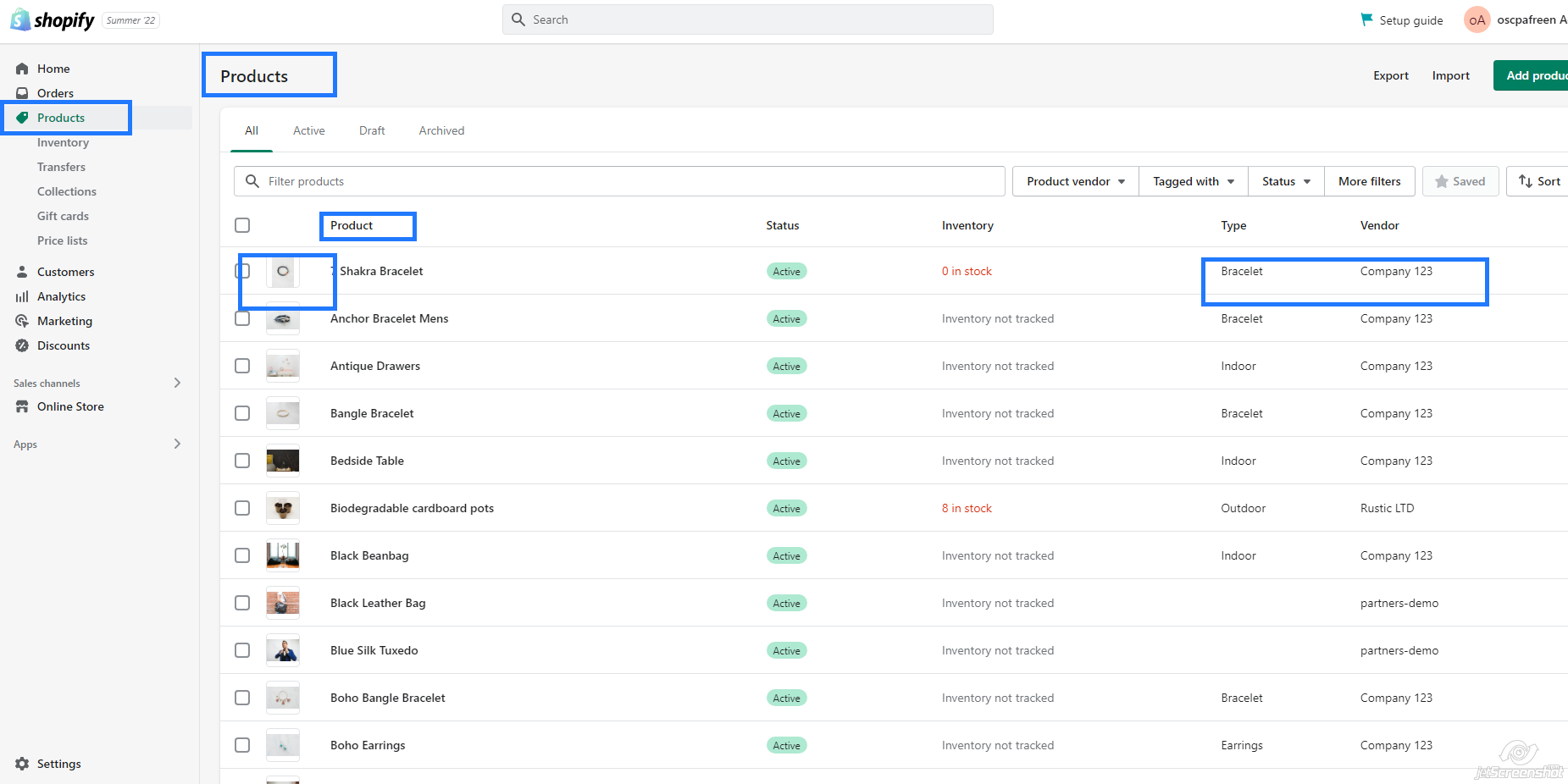Open the Product vendor dropdown
The image size is (1568, 784).
[x=1075, y=181]
